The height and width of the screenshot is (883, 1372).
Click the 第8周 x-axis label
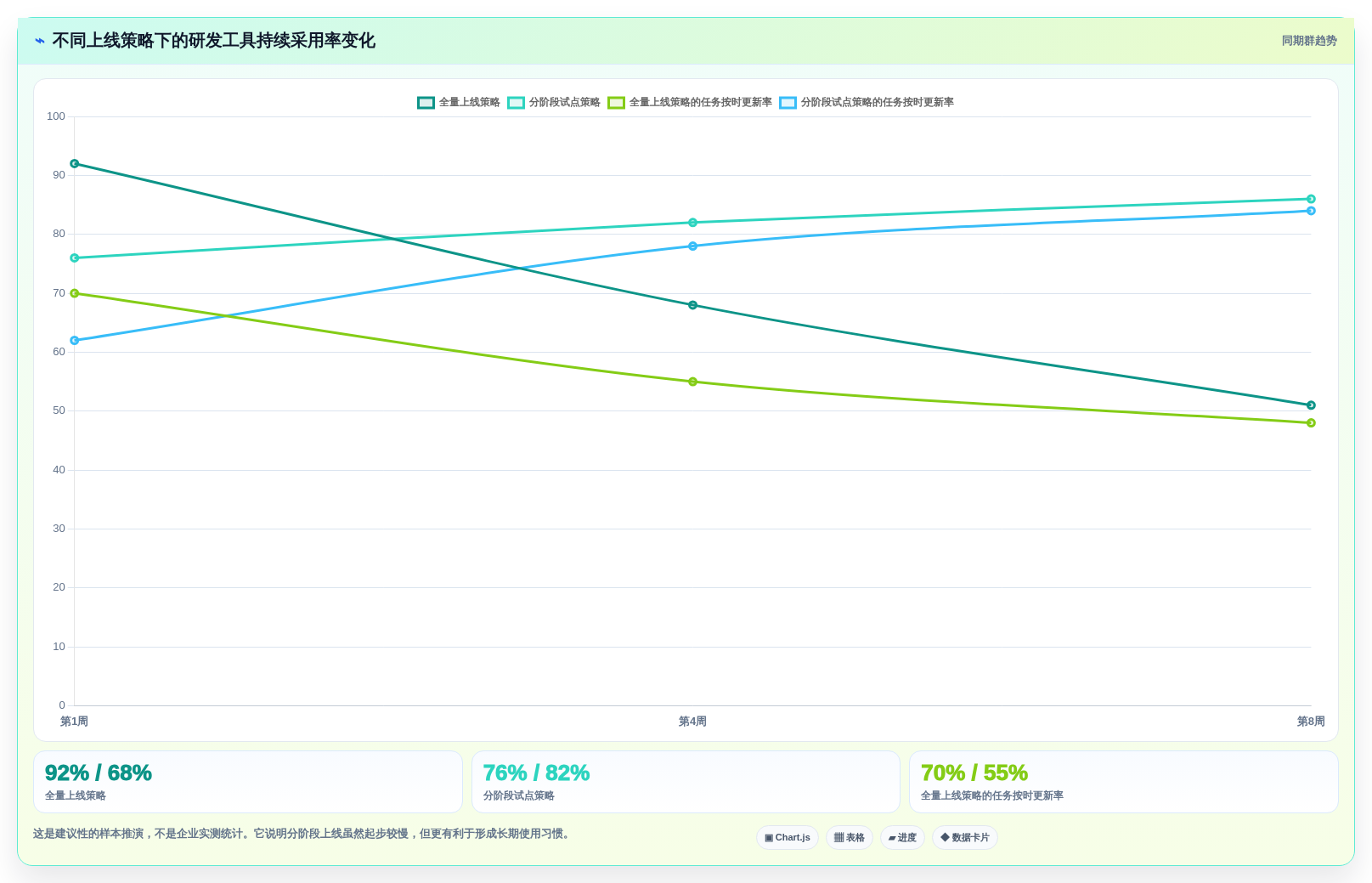(x=1311, y=722)
